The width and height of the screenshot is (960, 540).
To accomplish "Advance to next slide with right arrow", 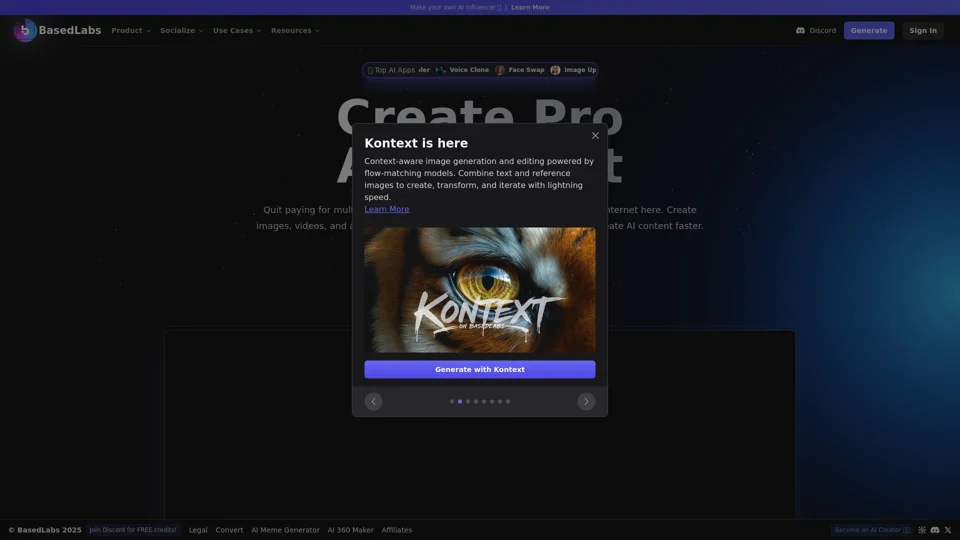I will (x=586, y=402).
